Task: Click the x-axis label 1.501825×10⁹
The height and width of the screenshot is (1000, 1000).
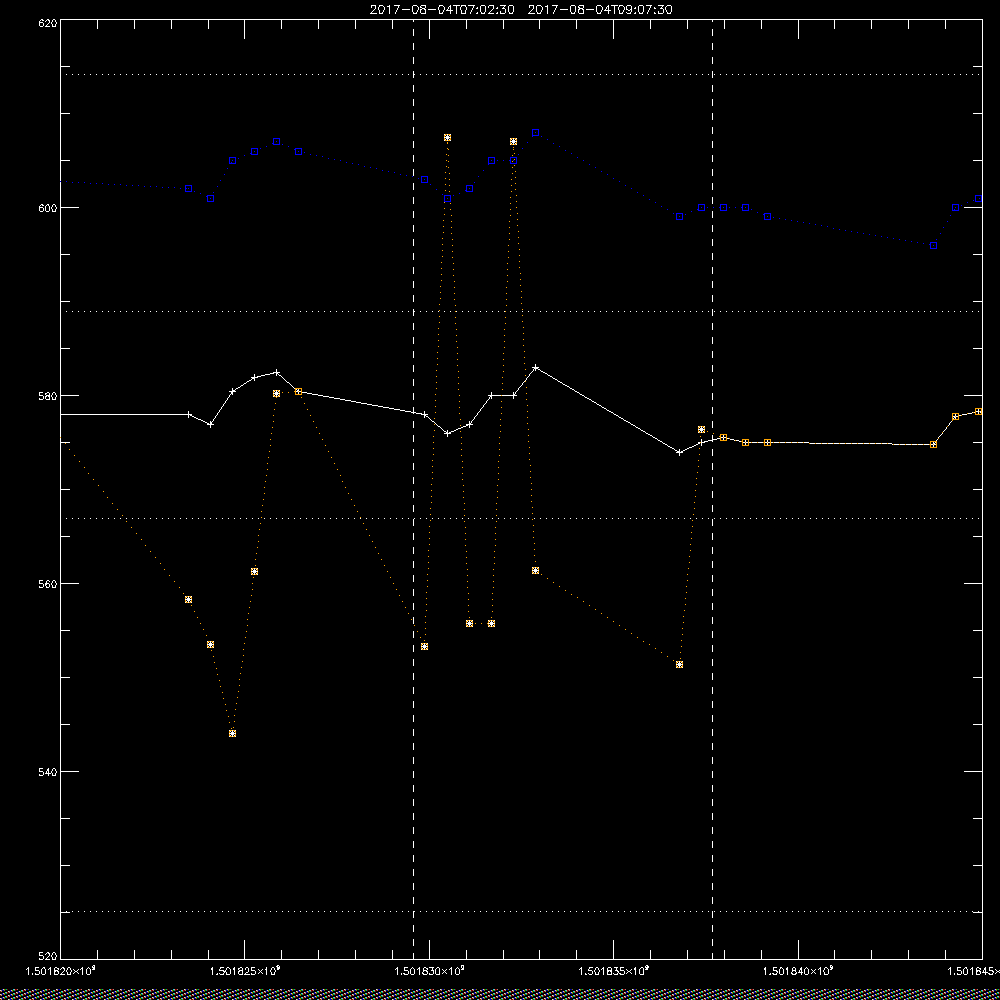Action: (x=245, y=971)
